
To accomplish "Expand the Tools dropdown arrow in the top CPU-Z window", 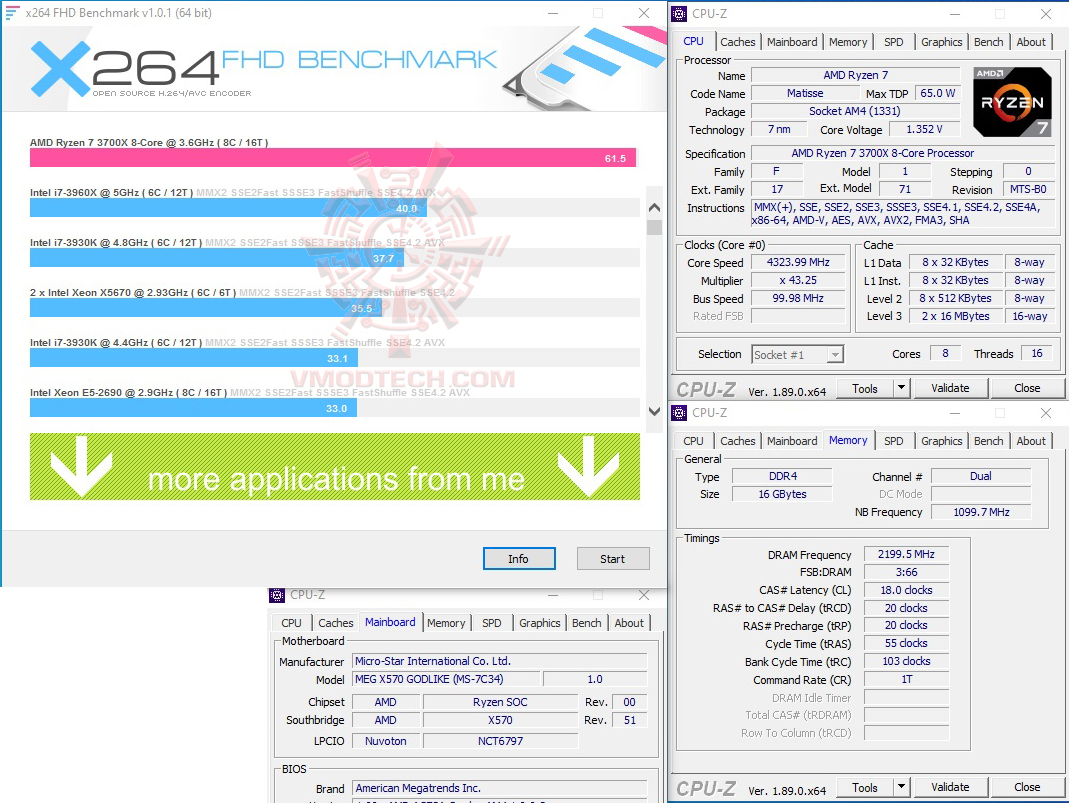I will (x=901, y=388).
